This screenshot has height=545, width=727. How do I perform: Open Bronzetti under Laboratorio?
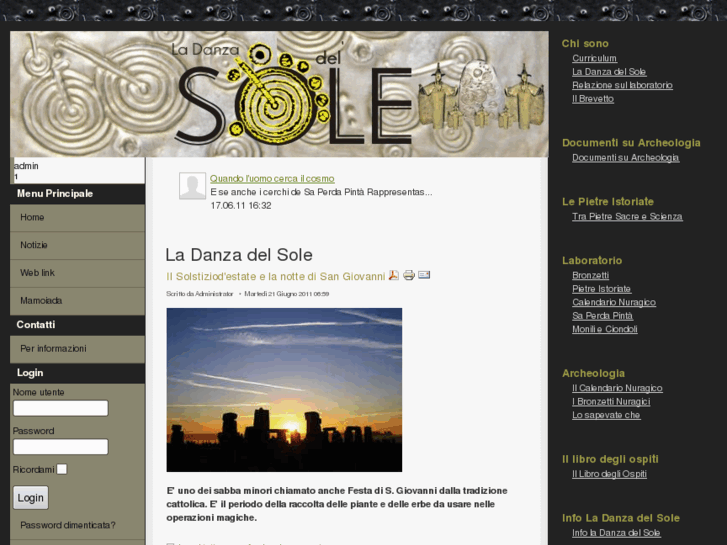tap(591, 276)
